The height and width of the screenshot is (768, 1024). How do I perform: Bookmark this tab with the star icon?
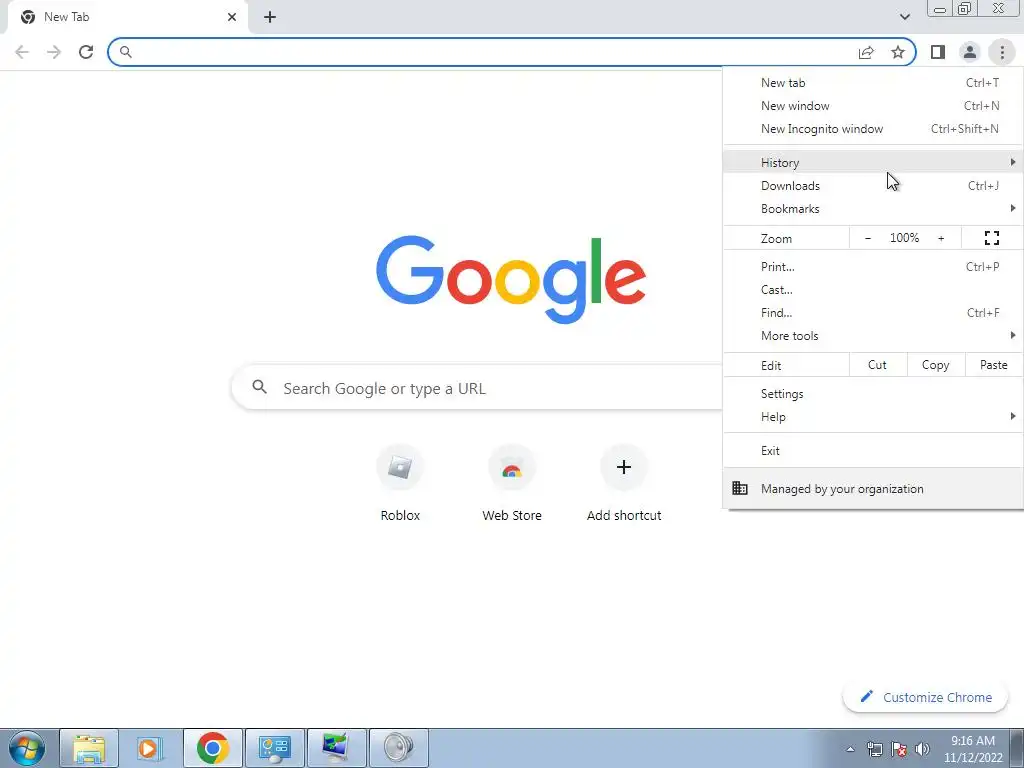(x=898, y=52)
